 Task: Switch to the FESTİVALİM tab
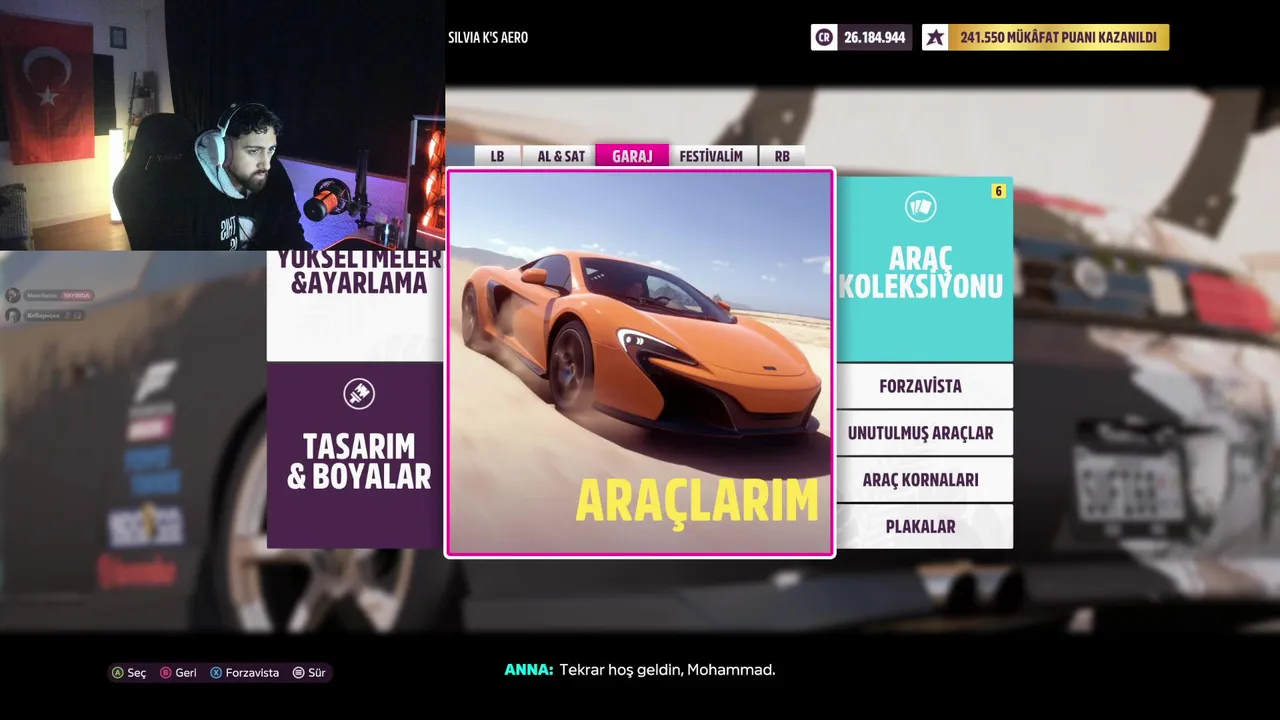[711, 156]
